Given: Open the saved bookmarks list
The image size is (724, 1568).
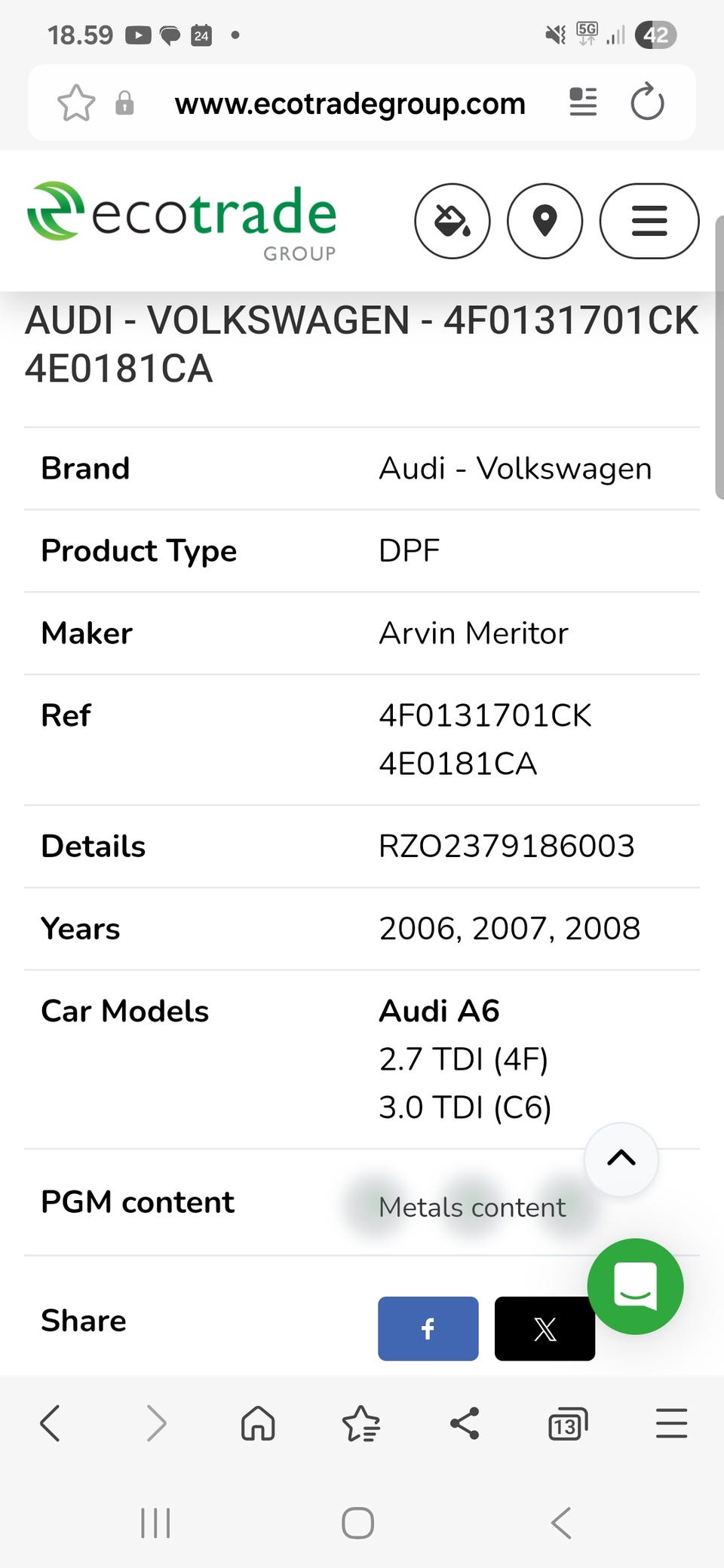Looking at the screenshot, I should [x=361, y=1423].
